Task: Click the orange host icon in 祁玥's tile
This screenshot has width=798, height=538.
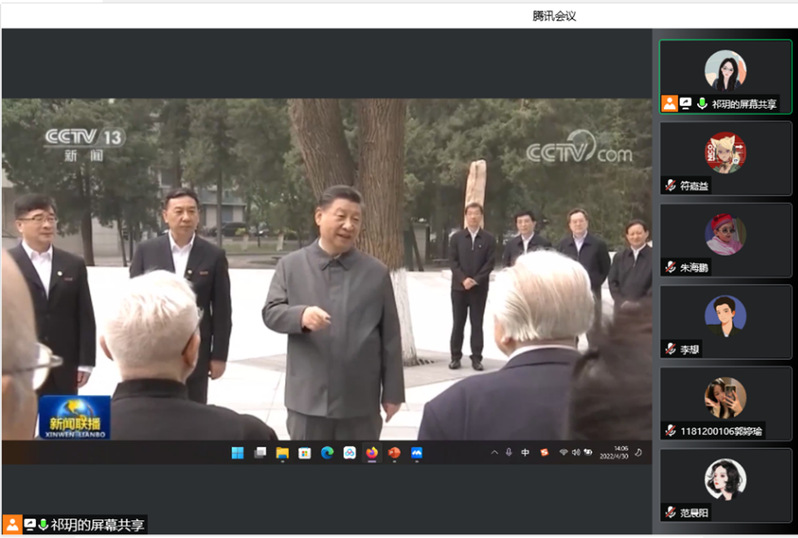Action: 669,103
